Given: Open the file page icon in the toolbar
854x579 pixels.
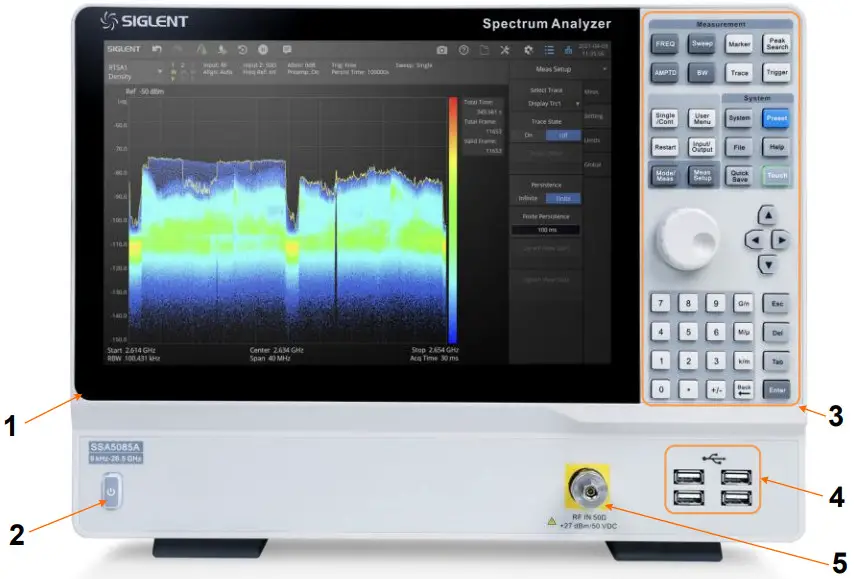Looking at the screenshot, I should tap(485, 50).
